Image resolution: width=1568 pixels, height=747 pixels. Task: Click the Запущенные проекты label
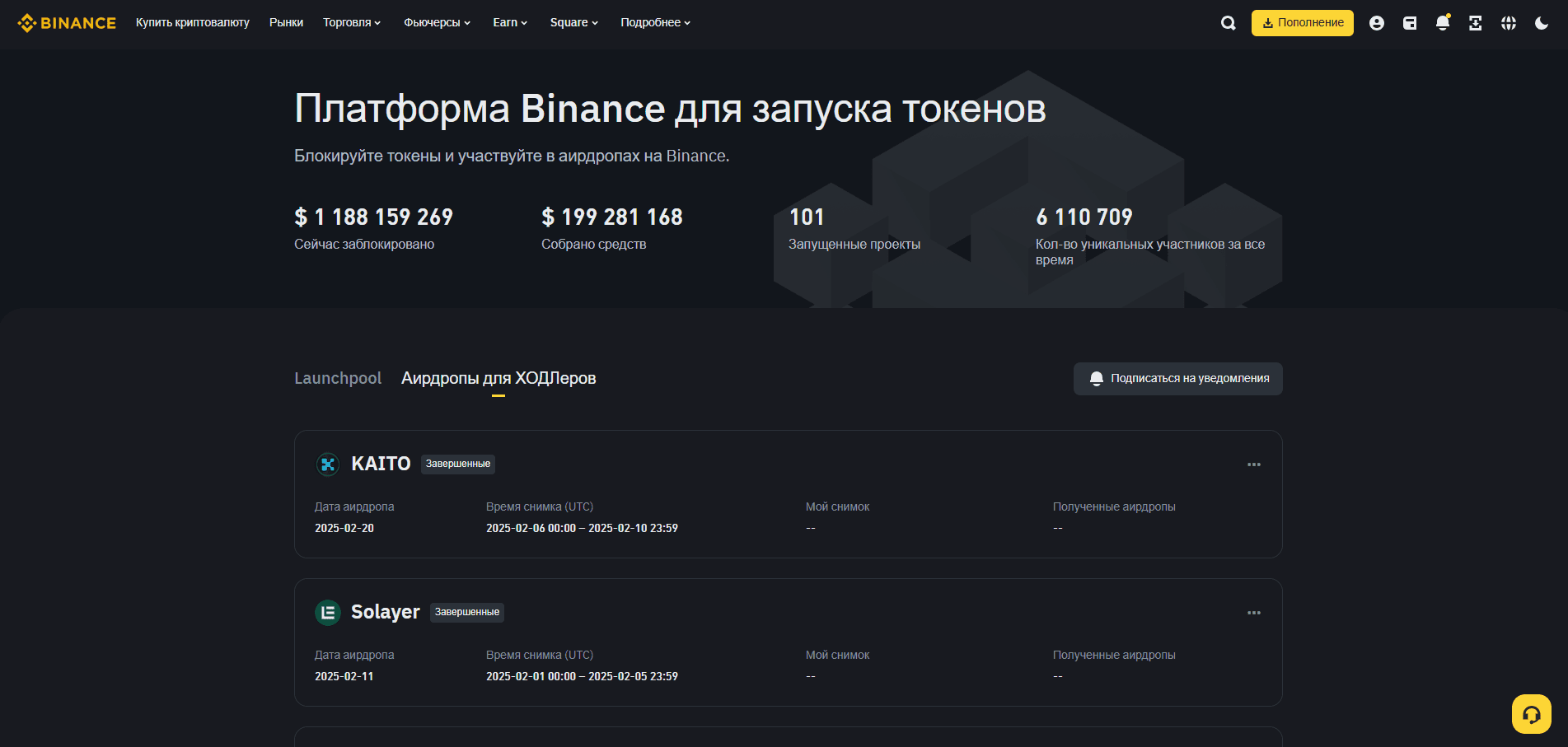pos(854,245)
